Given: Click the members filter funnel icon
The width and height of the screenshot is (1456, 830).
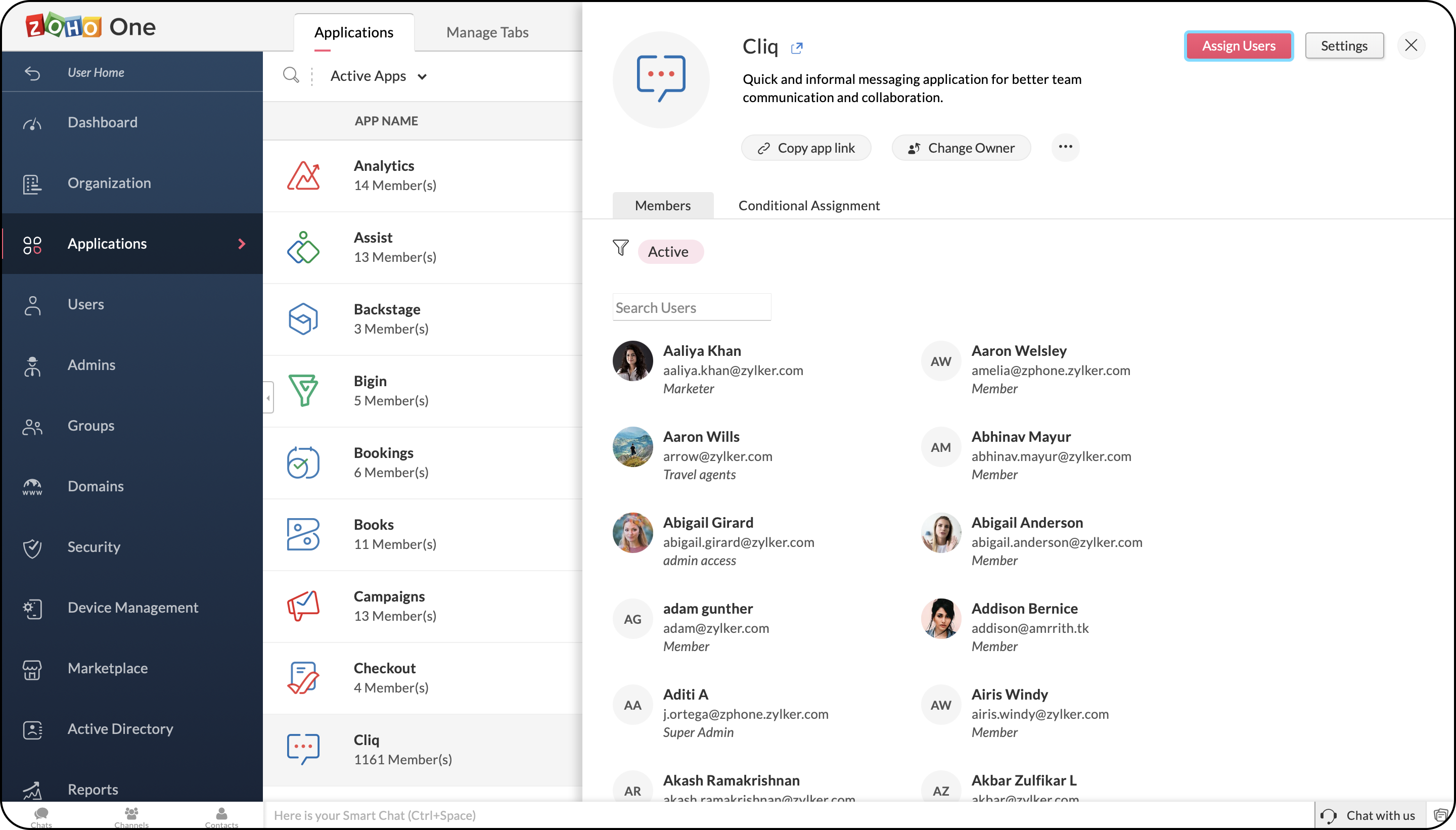Looking at the screenshot, I should 620,248.
